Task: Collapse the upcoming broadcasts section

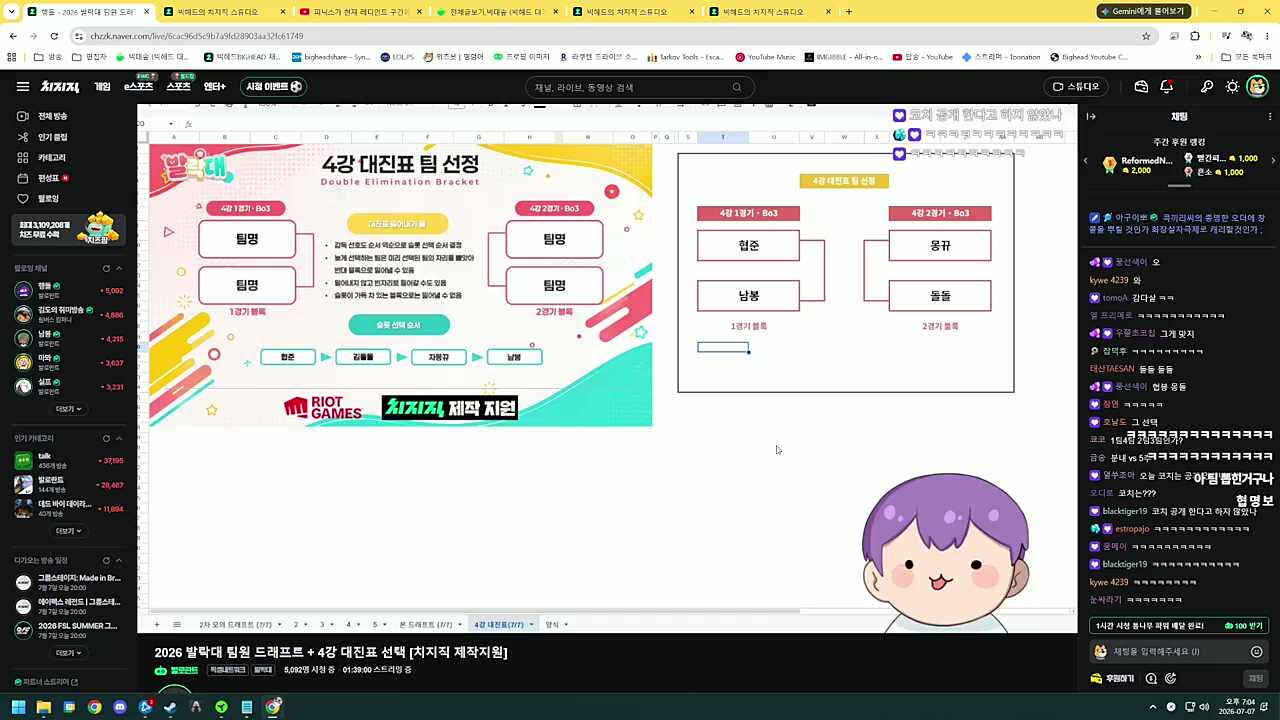Action: (118, 560)
